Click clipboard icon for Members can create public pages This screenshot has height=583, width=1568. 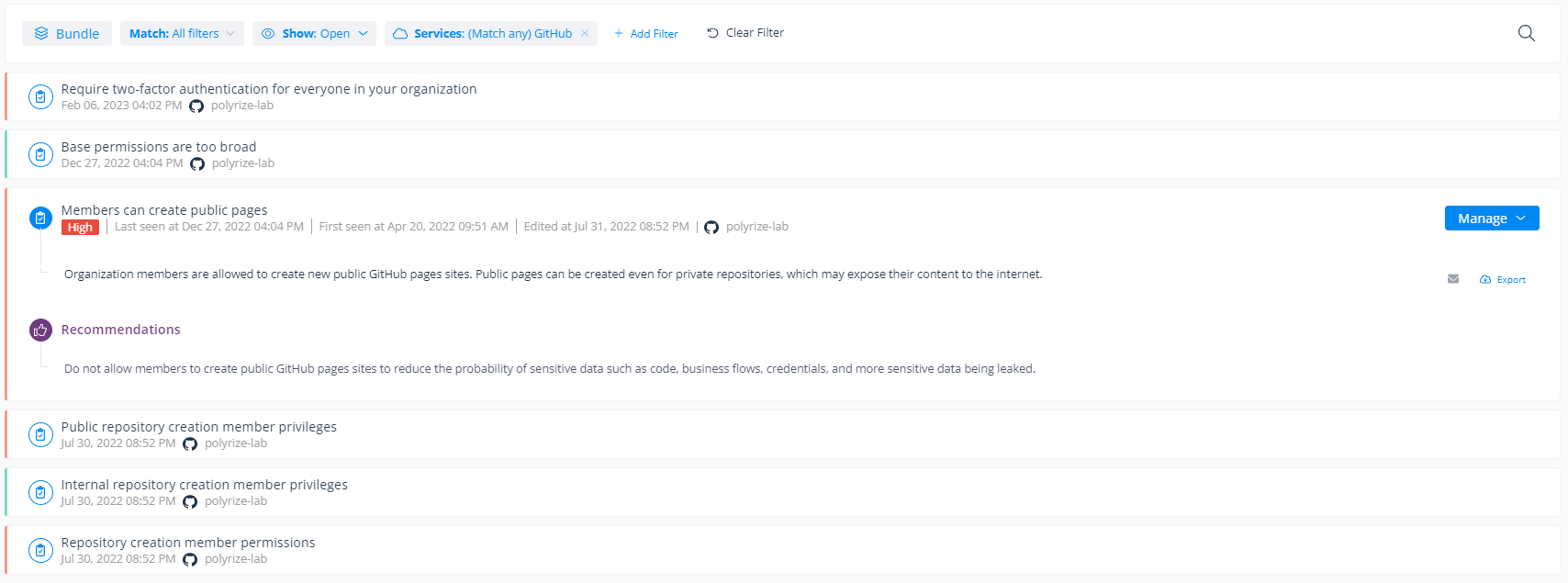pyautogui.click(x=40, y=218)
